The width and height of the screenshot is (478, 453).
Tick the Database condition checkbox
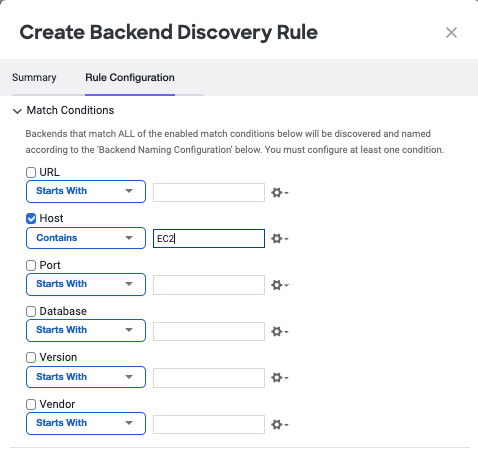point(31,311)
